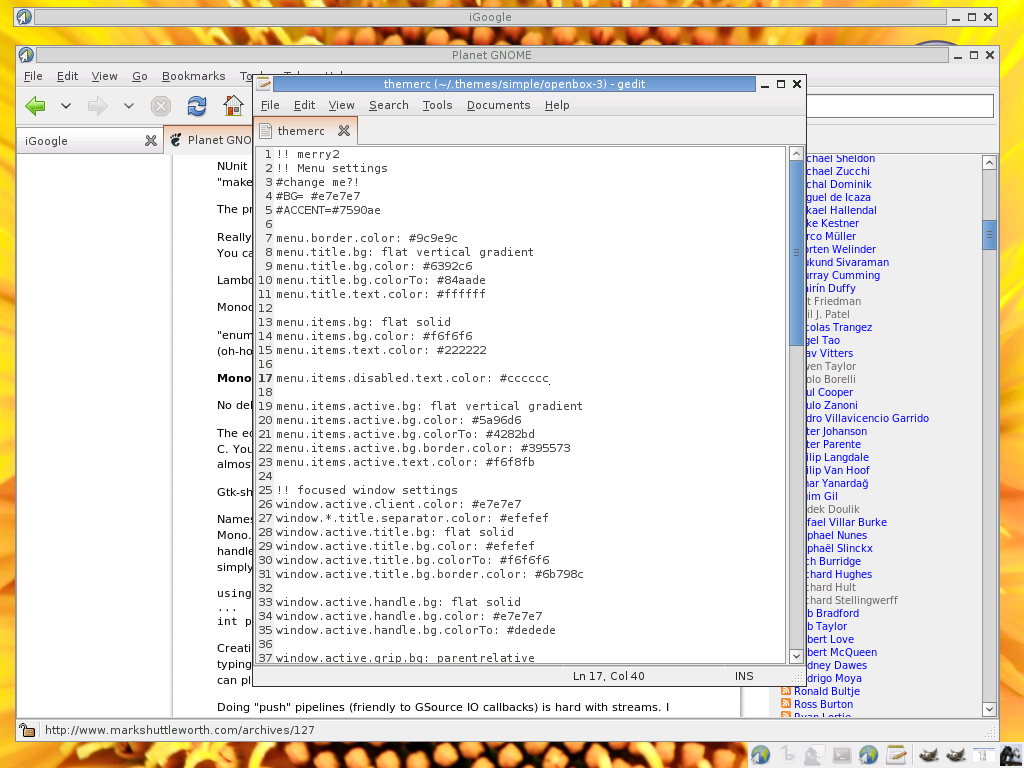
Task: Click the browser address input field
Action: pyautogui.click(x=900, y=105)
